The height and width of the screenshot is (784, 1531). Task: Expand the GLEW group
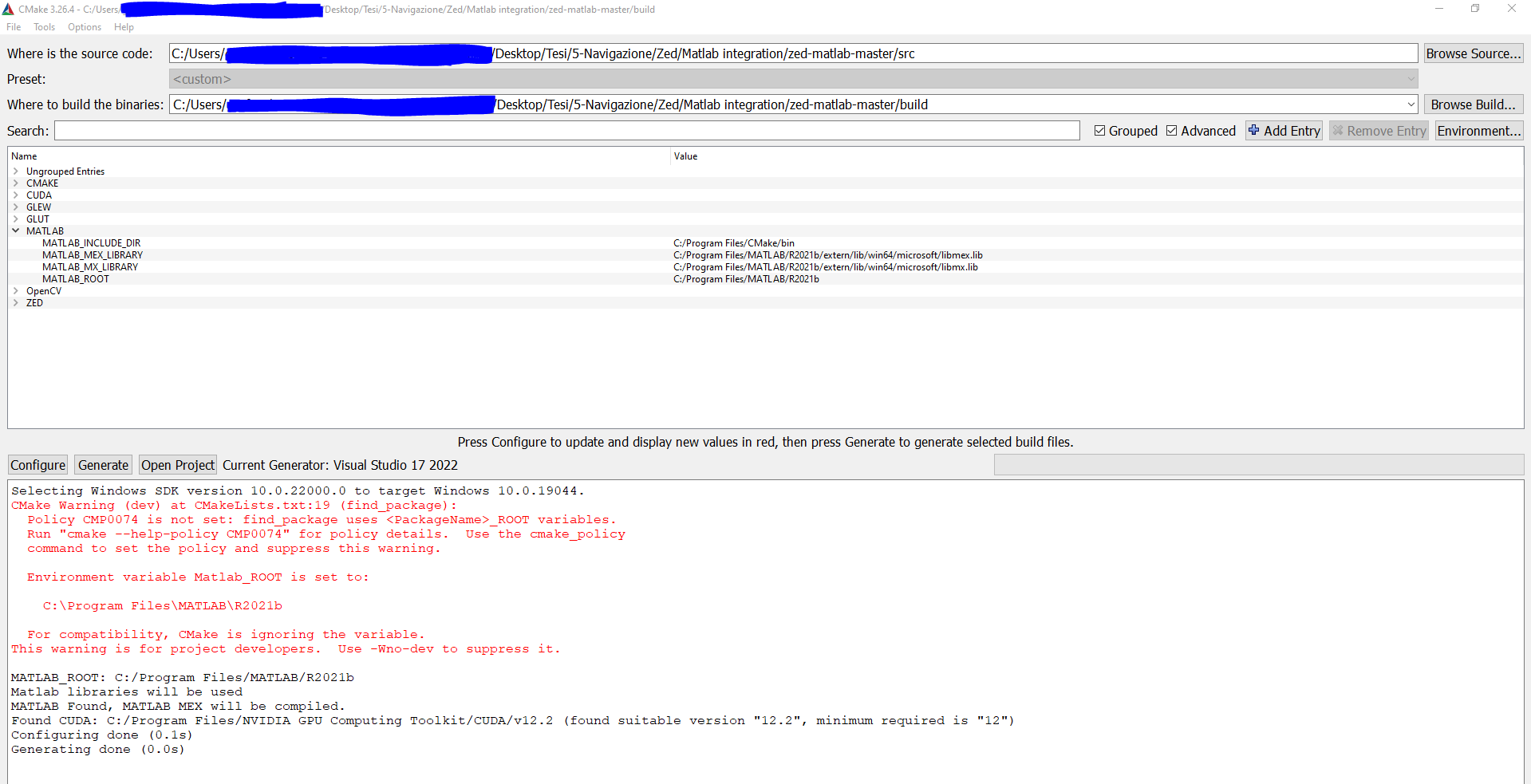click(x=16, y=207)
